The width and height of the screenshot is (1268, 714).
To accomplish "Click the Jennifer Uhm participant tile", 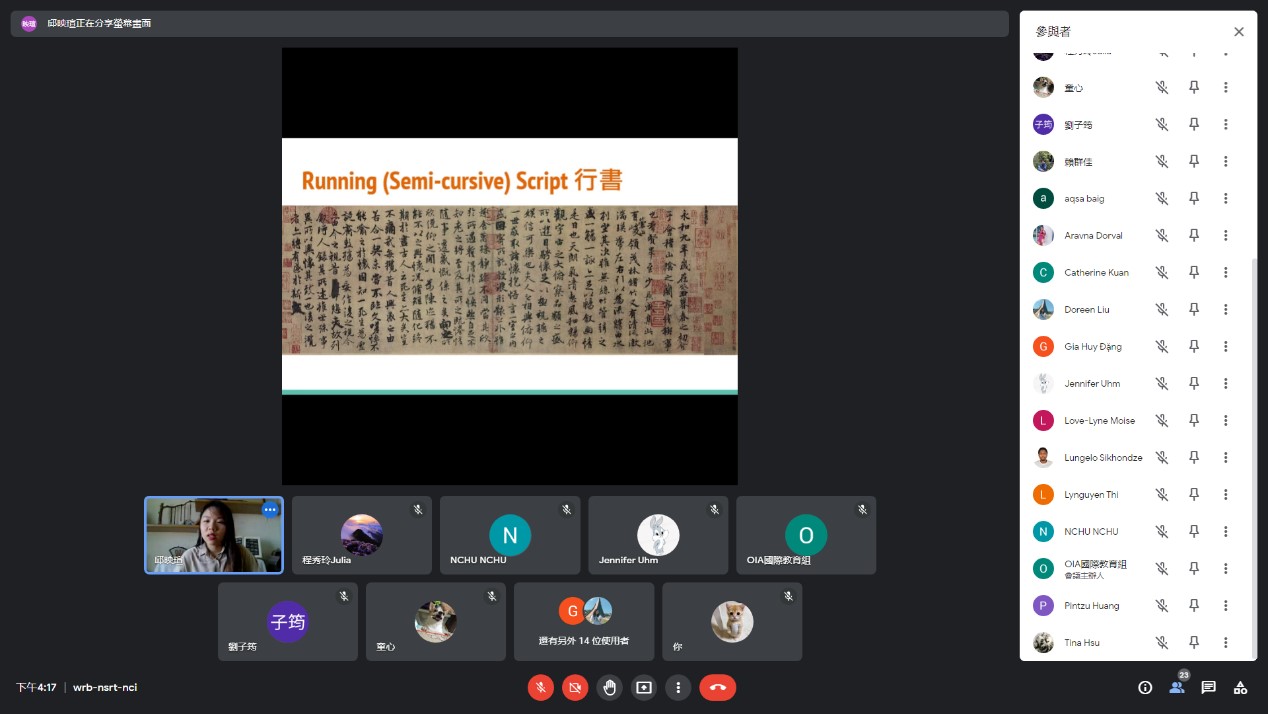I will [x=658, y=535].
